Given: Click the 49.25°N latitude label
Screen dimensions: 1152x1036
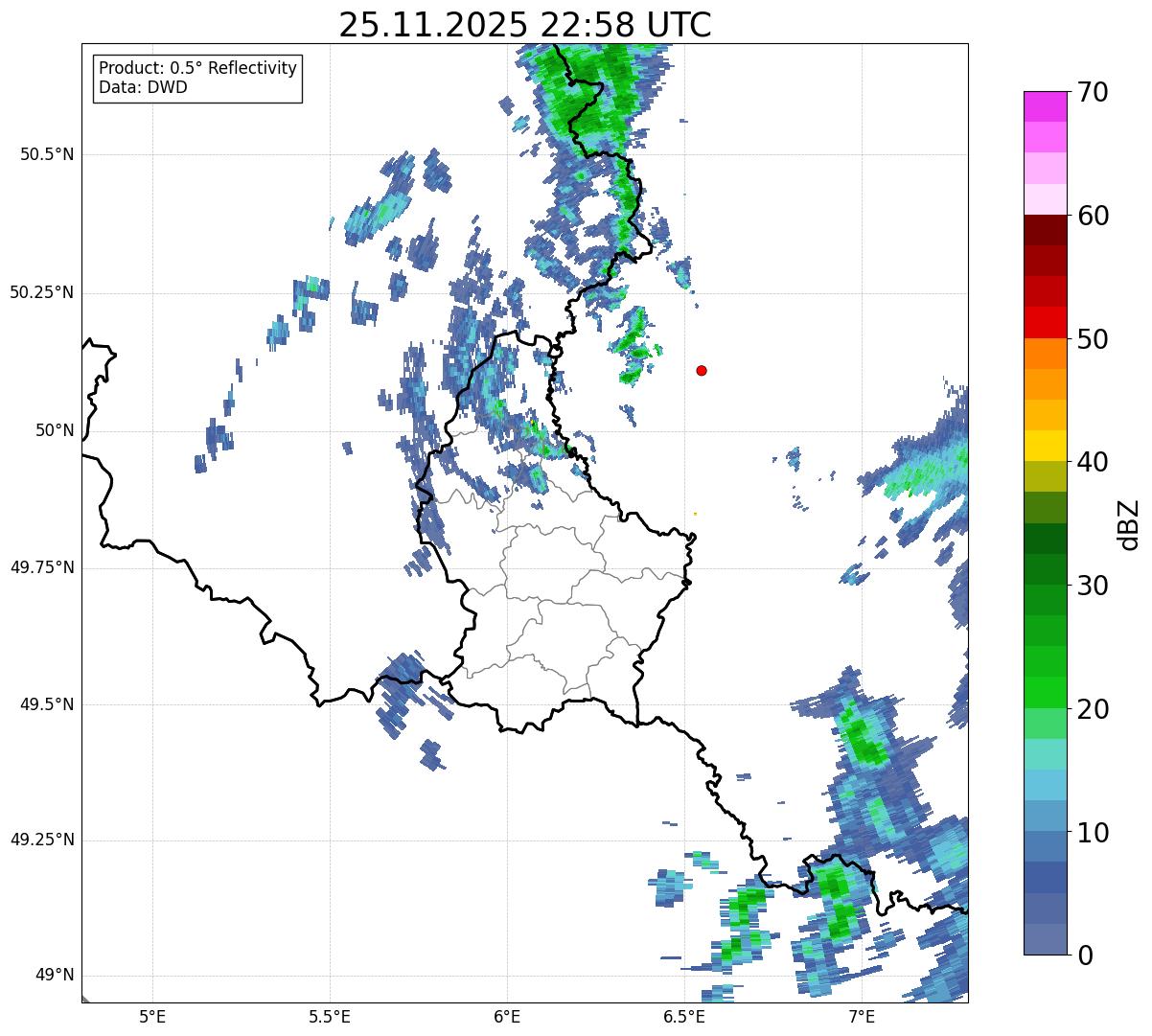Looking at the screenshot, I should 42,840.
